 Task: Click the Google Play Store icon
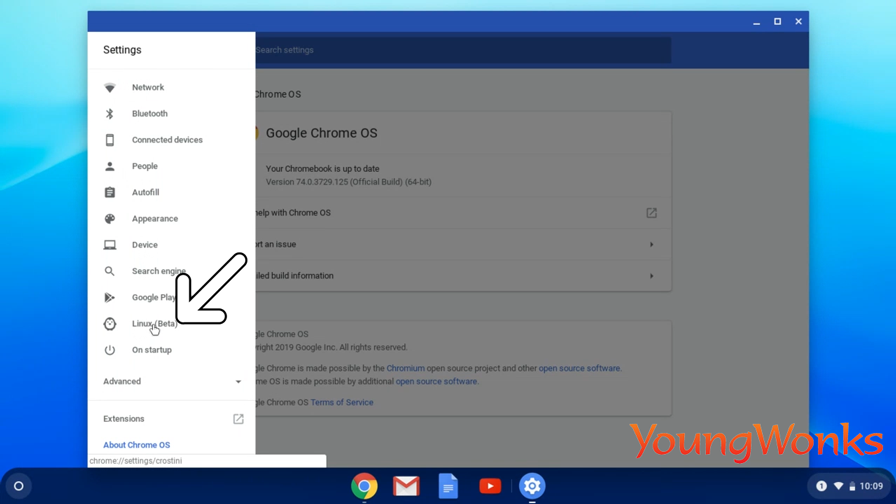click(x=110, y=298)
